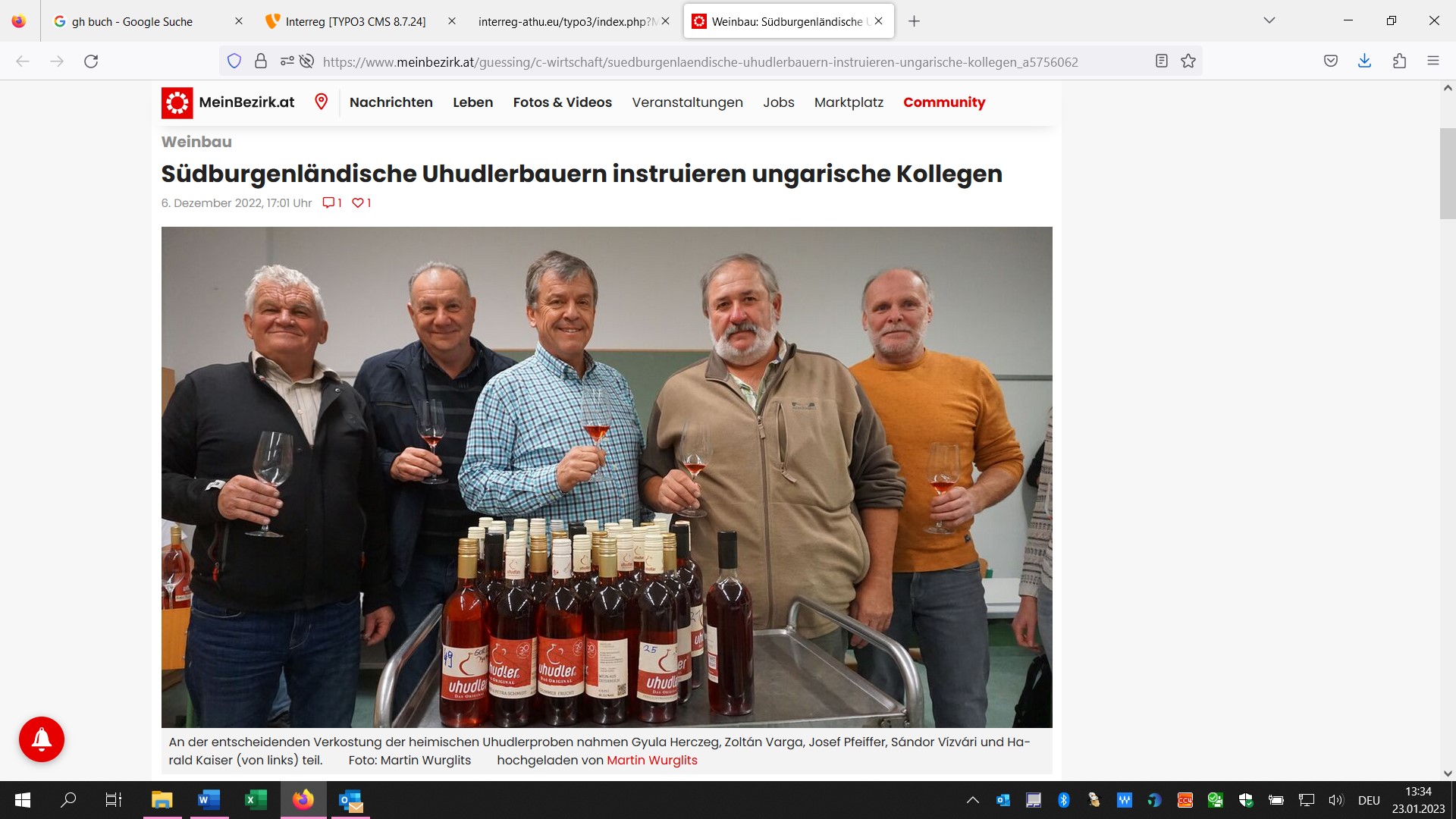The image size is (1456, 819).
Task: Bookmark this page with the star icon
Action: [x=1188, y=61]
